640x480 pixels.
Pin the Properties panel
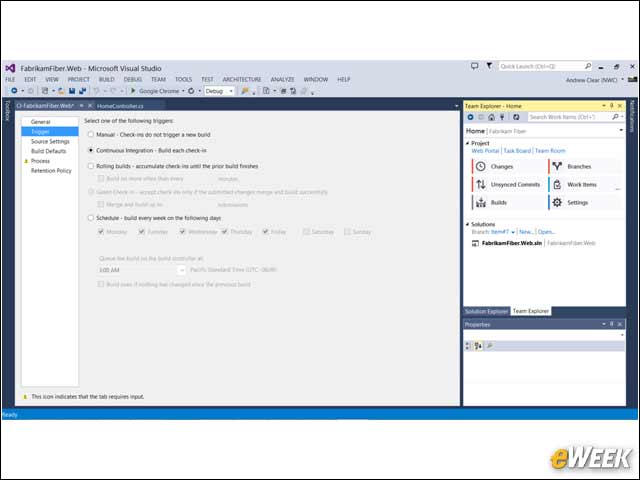click(x=611, y=324)
